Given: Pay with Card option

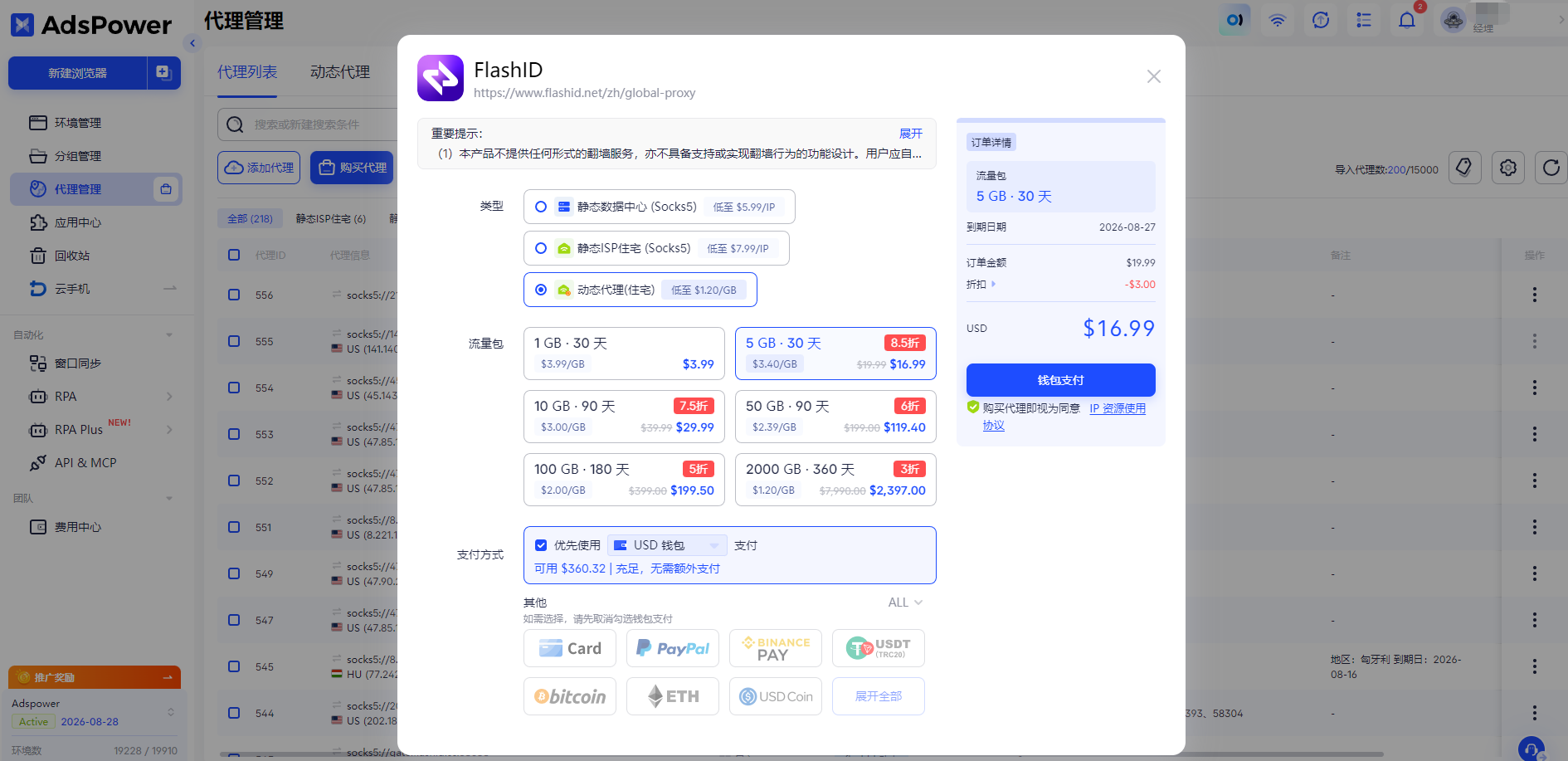Looking at the screenshot, I should [x=570, y=648].
